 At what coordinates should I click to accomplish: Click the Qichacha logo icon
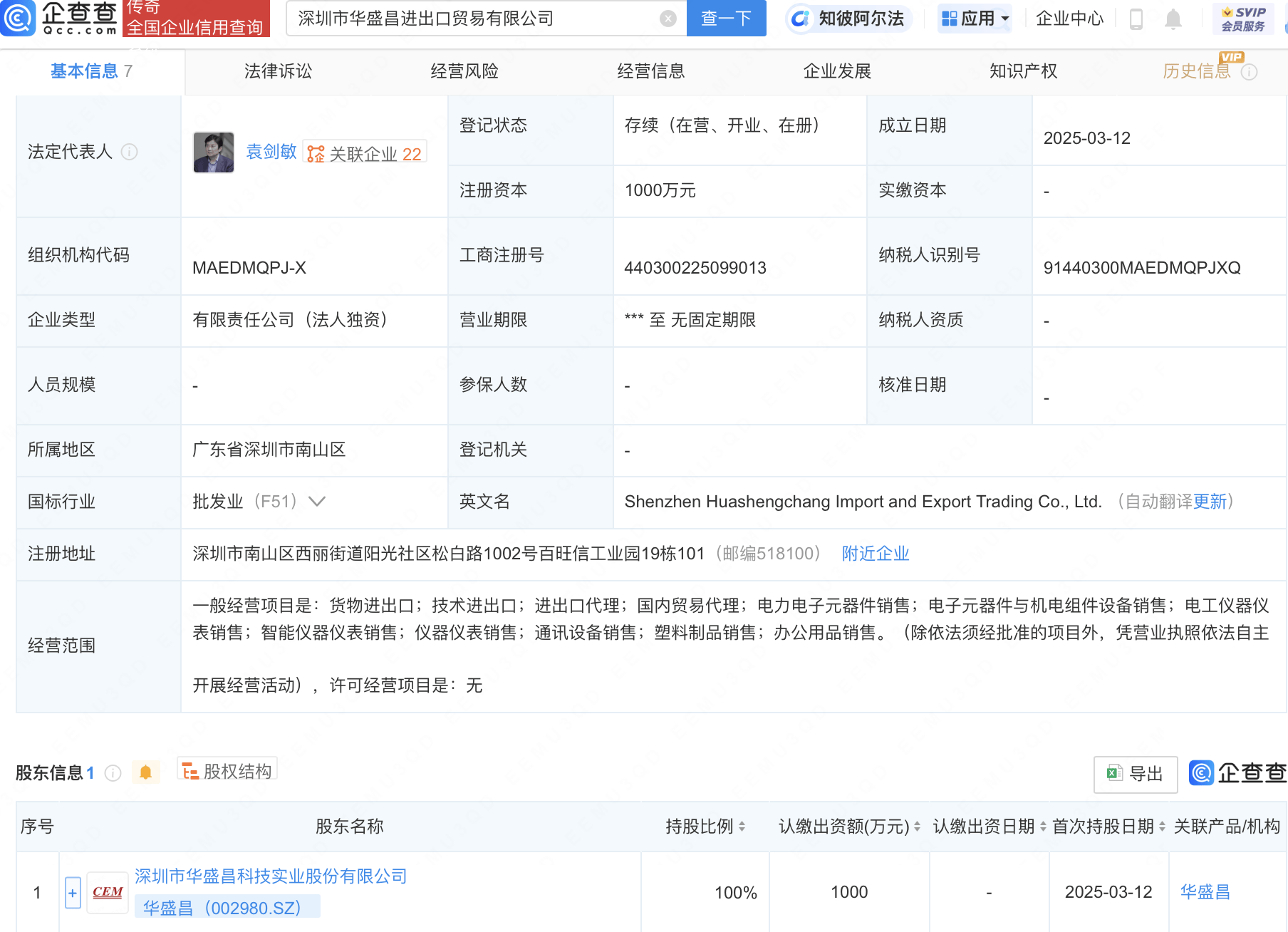tap(18, 18)
